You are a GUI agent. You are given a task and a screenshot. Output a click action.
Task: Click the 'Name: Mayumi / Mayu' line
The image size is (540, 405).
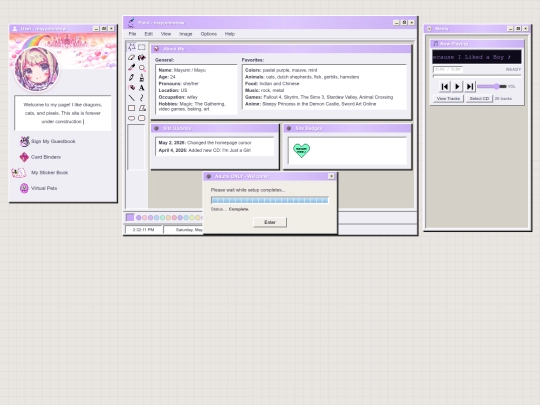point(182,70)
